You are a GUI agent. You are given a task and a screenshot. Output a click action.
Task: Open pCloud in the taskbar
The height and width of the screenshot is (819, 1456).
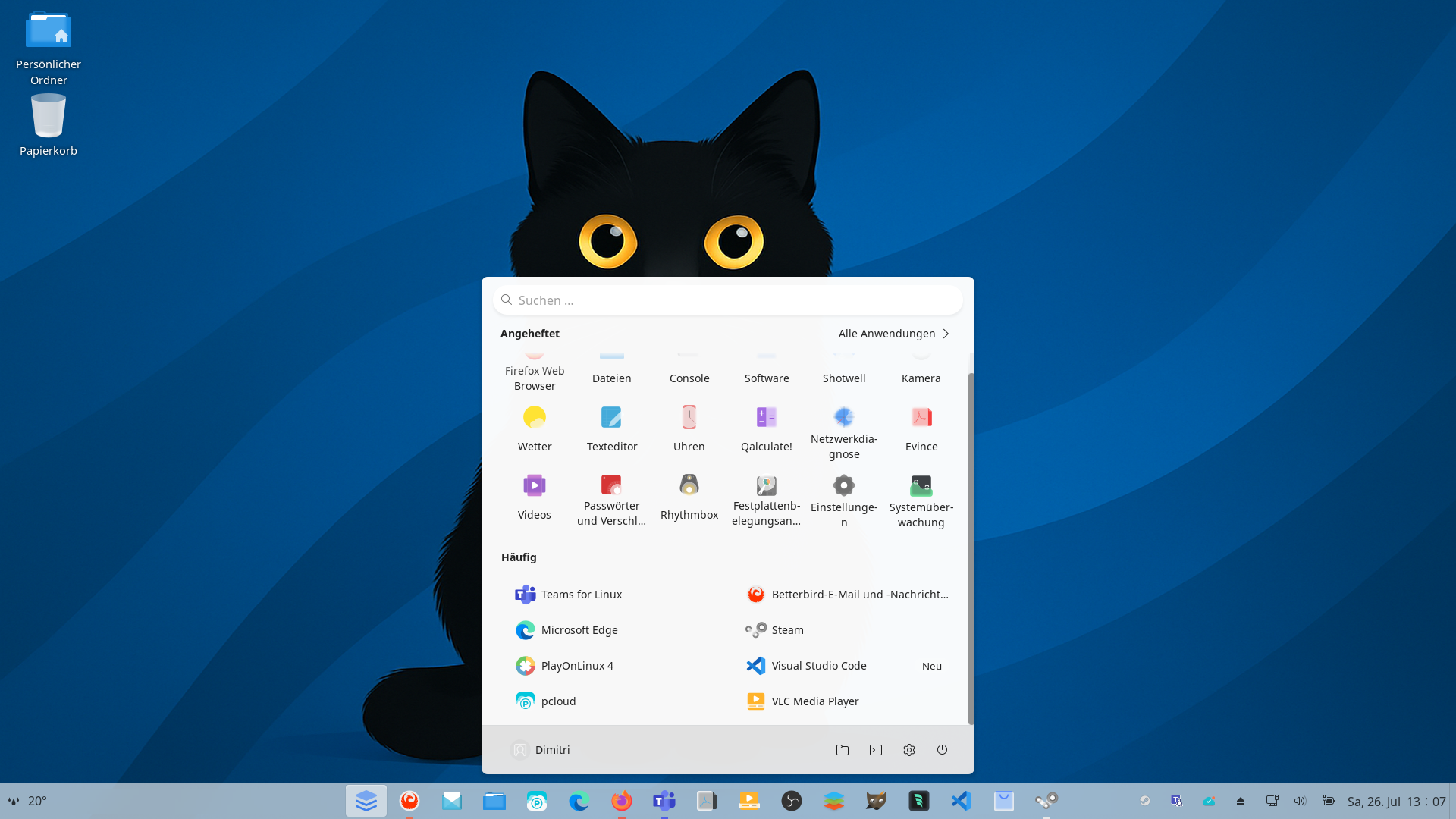537,801
